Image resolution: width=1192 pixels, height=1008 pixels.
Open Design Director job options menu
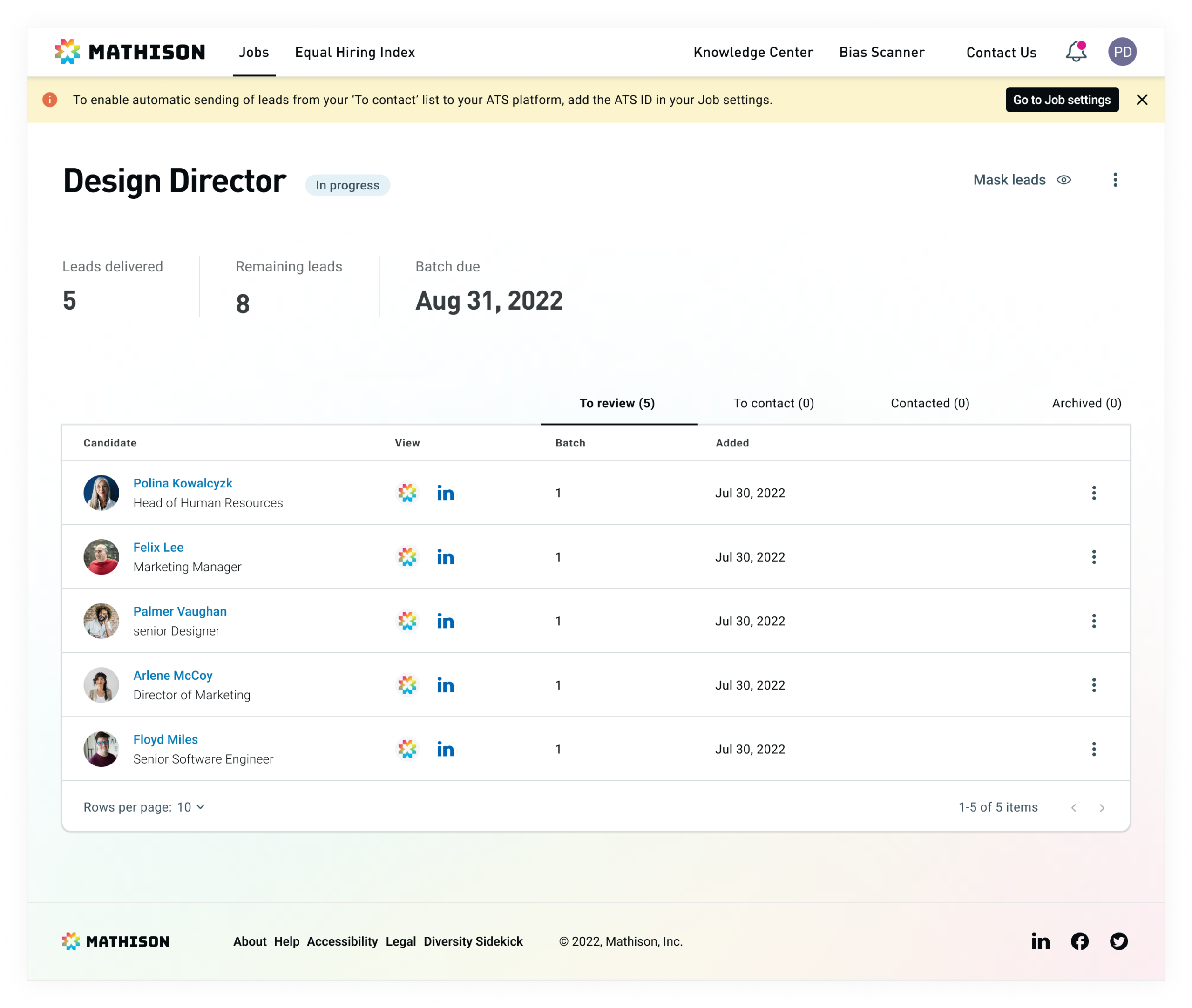coord(1115,180)
